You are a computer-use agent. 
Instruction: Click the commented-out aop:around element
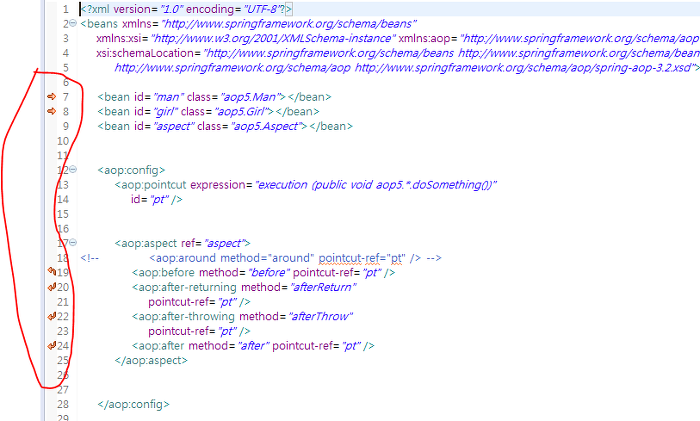click(x=285, y=258)
